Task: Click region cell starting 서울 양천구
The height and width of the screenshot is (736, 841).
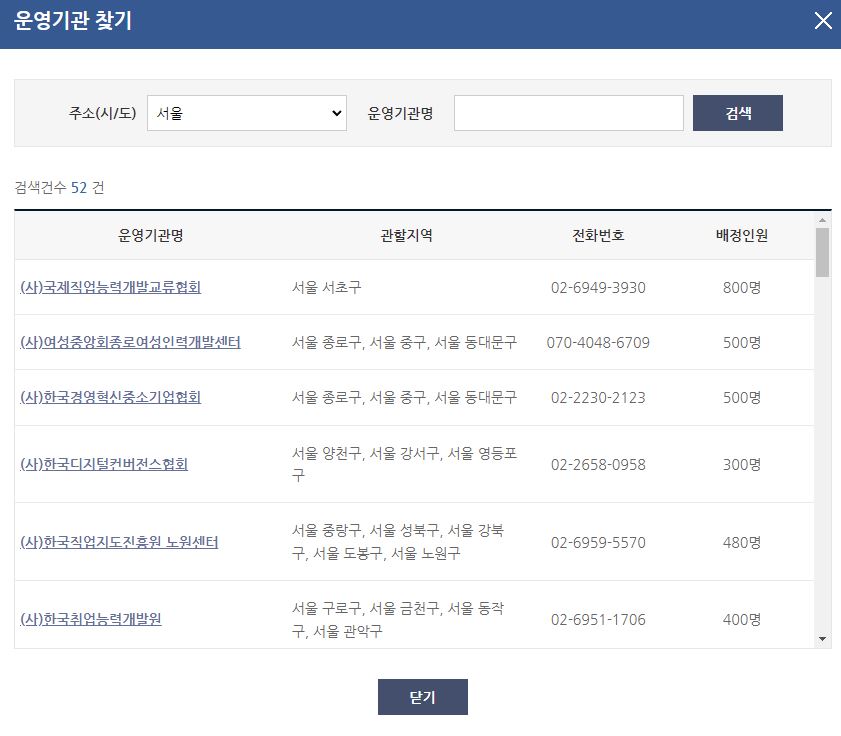Action: [x=404, y=464]
